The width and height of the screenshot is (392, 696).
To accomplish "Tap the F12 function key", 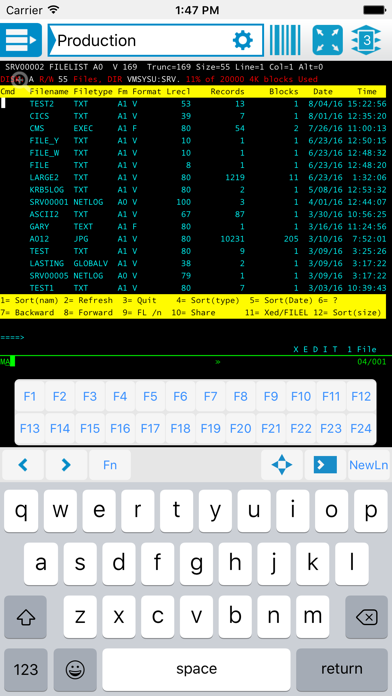I will click(361, 396).
